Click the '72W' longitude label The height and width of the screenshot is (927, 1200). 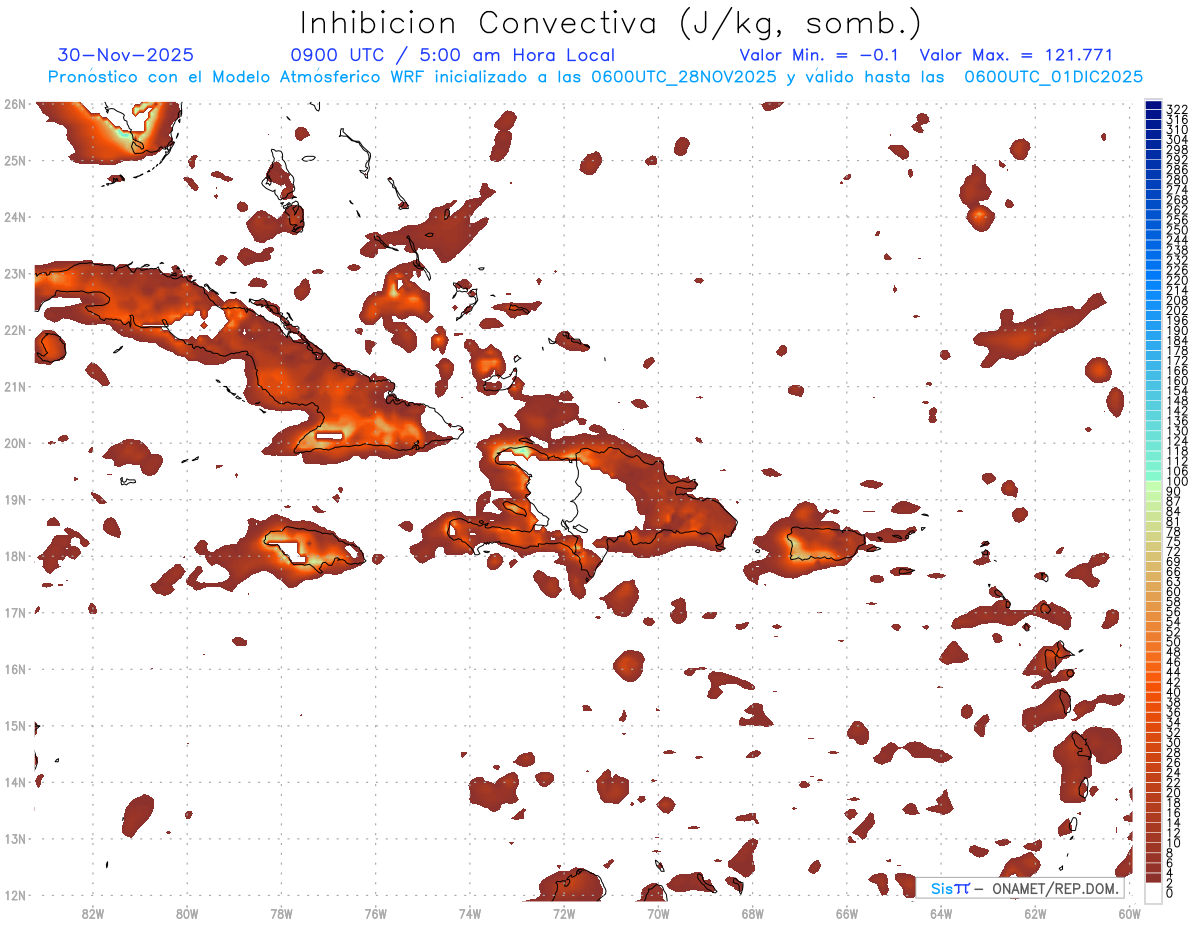(563, 912)
